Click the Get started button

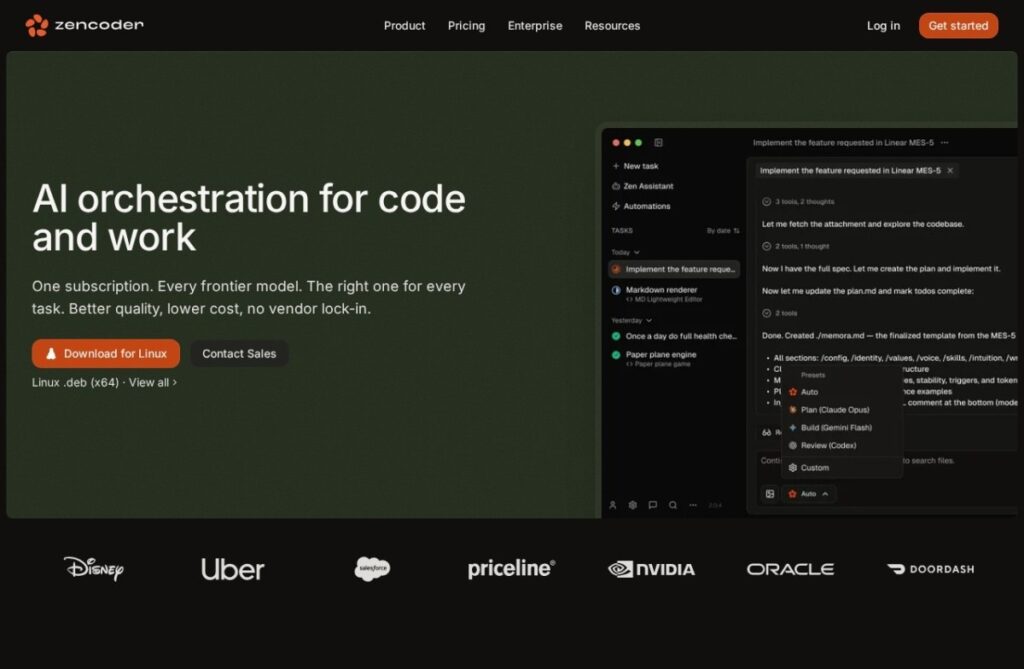click(x=958, y=25)
